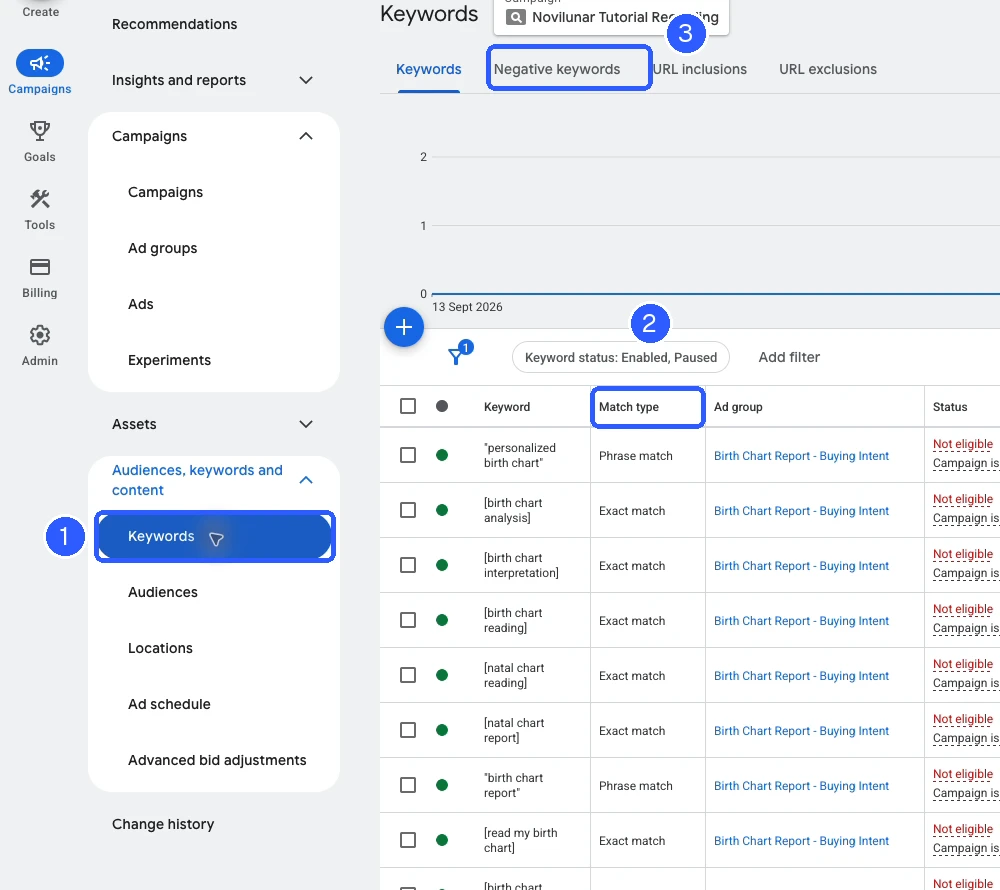Open Billing card icon
This screenshot has width=1000, height=890.
click(40, 266)
